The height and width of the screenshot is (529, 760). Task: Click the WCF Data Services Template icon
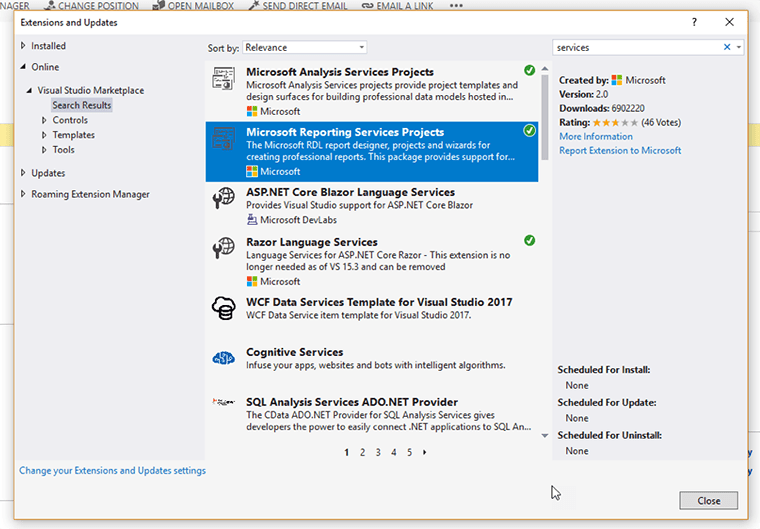tap(224, 309)
